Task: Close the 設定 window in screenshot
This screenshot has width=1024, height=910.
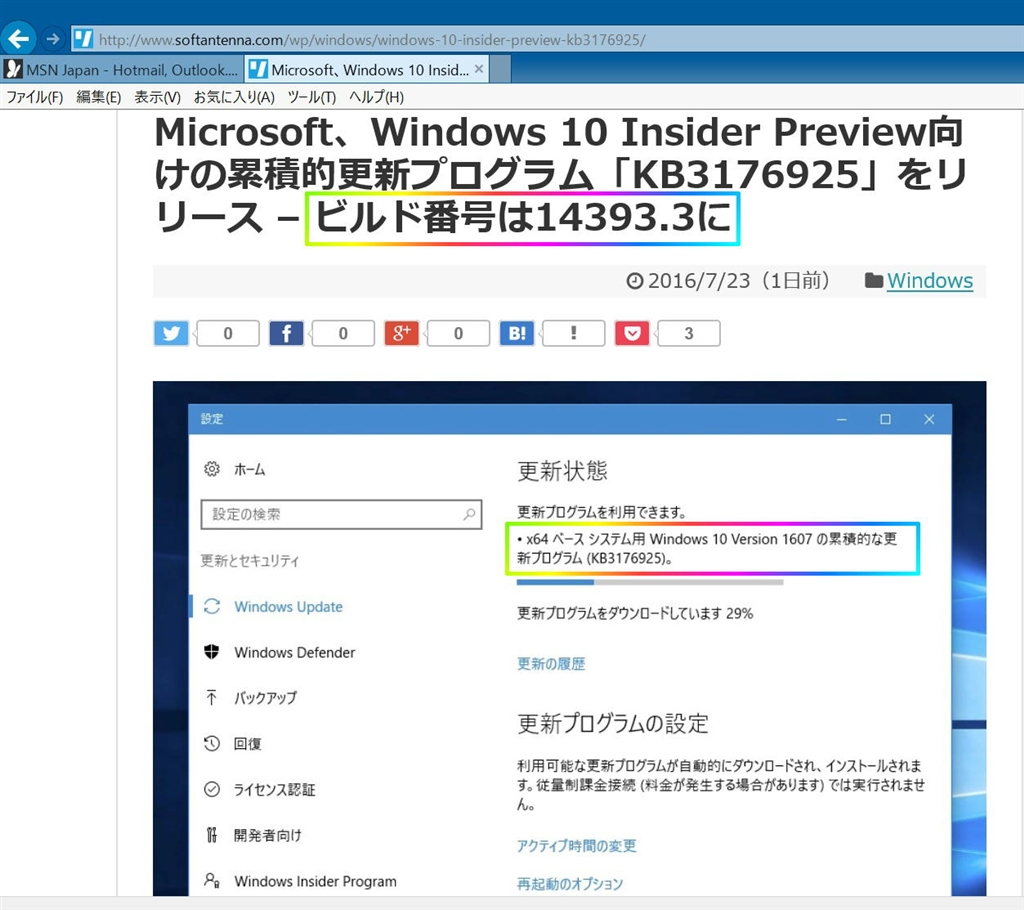Action: tap(929, 419)
